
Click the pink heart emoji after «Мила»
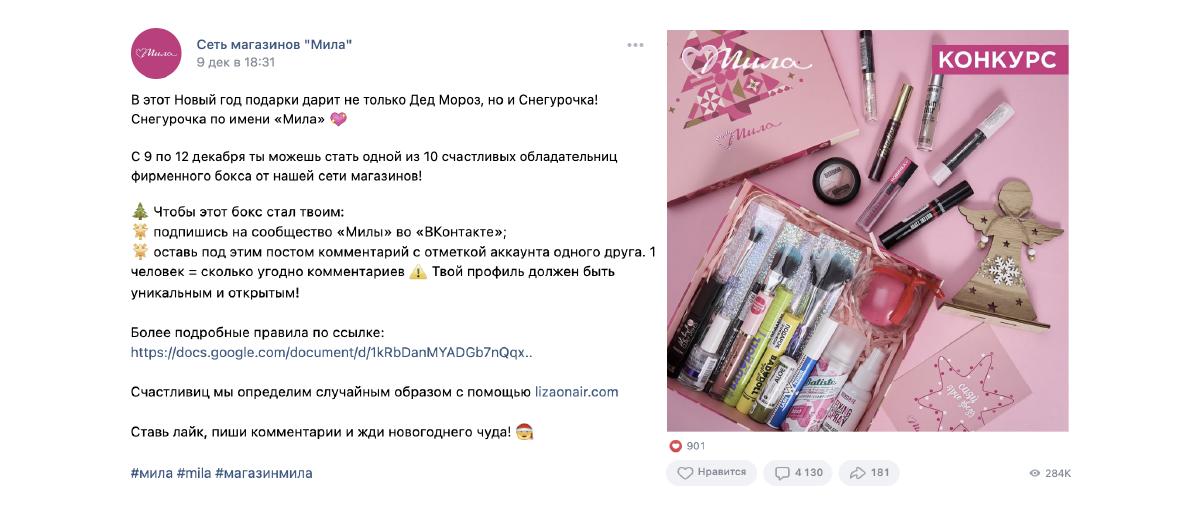point(339,119)
